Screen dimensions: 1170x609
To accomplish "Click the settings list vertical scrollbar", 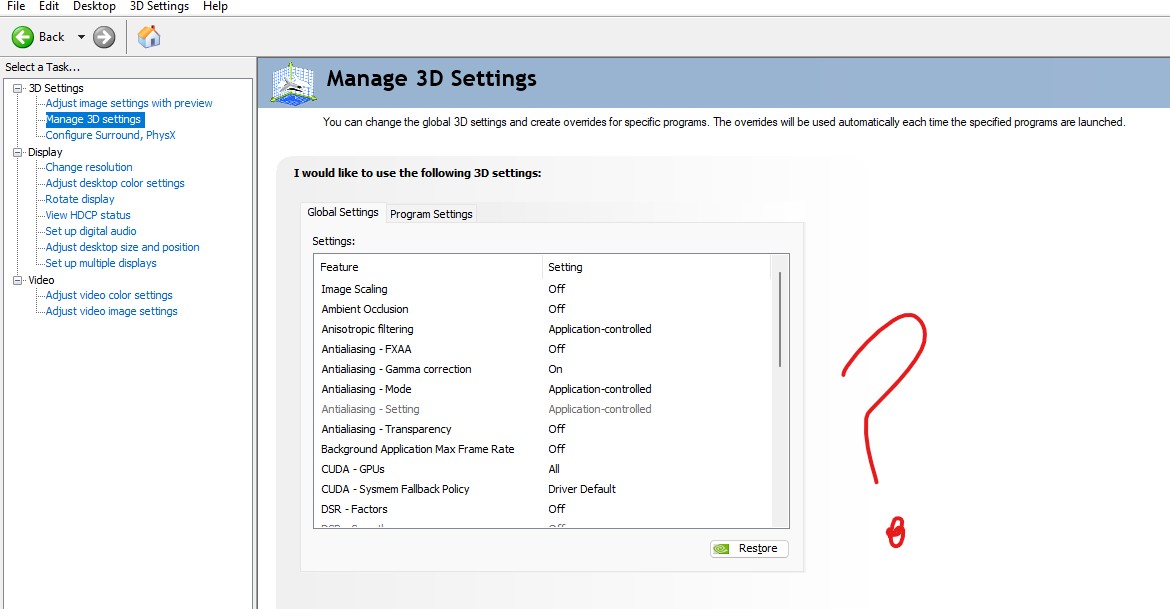I will 780,320.
